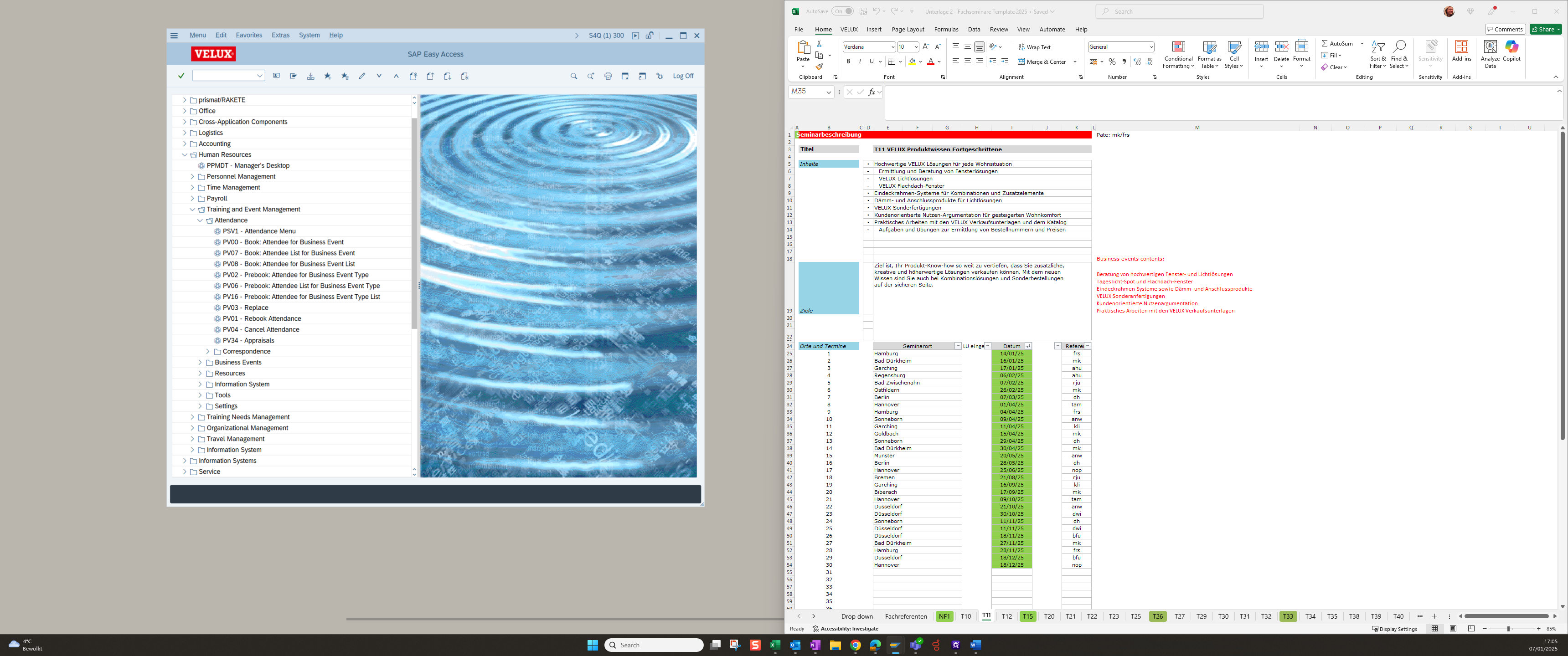Collapse Attendance folder in SAP tree
Image resolution: width=1568 pixels, height=656 pixels.
click(x=200, y=220)
